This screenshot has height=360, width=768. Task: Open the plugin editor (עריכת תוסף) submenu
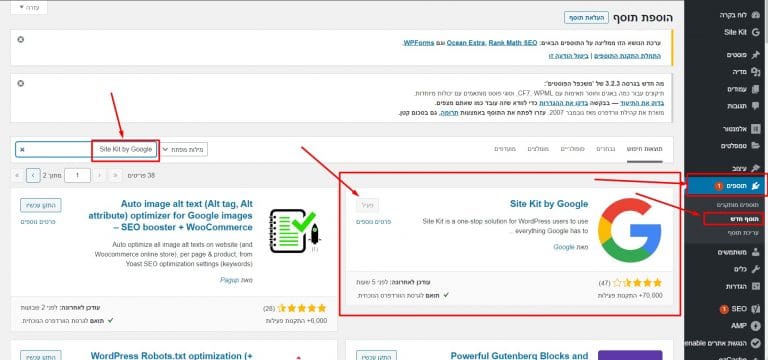(743, 233)
